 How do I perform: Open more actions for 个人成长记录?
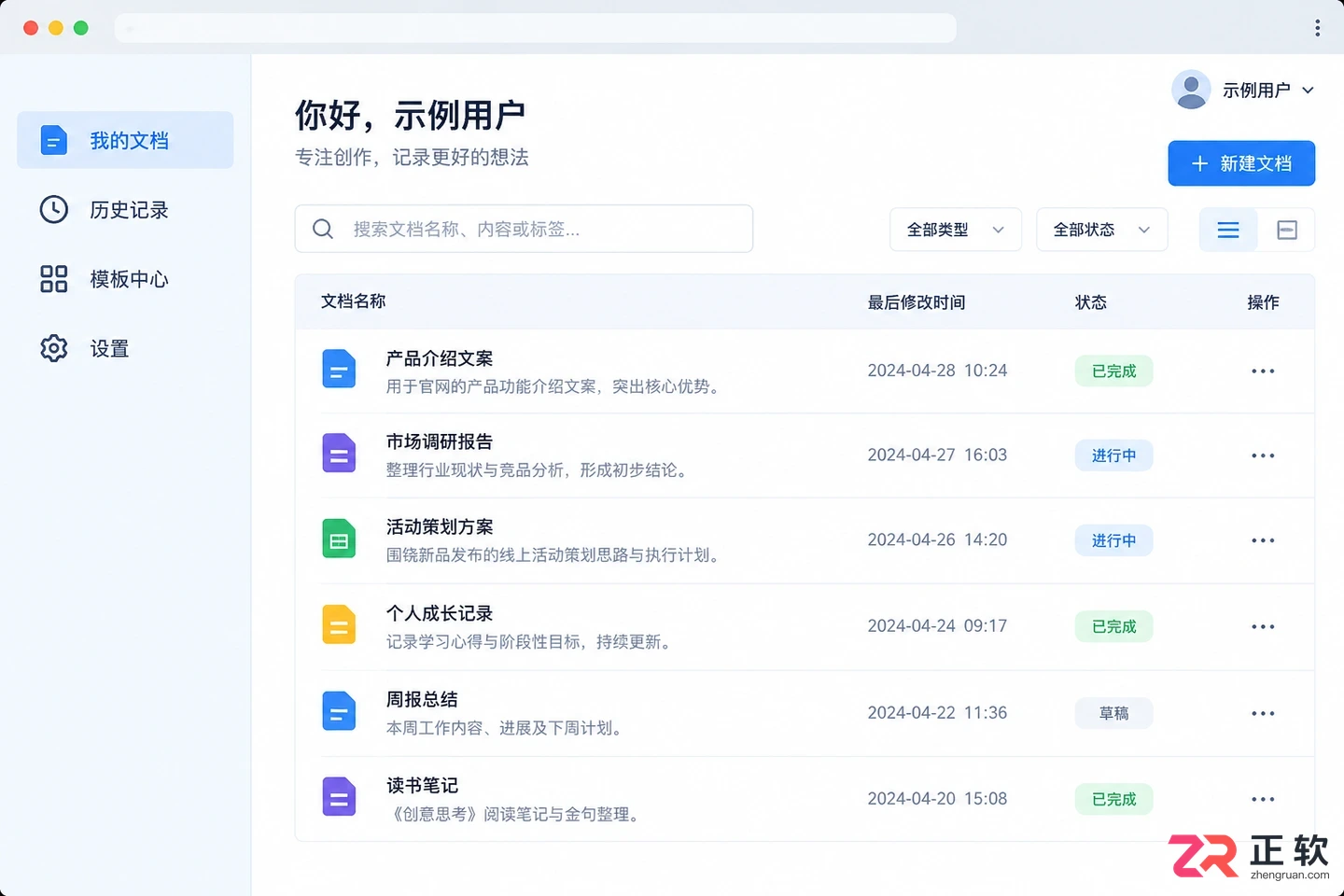[x=1263, y=627]
